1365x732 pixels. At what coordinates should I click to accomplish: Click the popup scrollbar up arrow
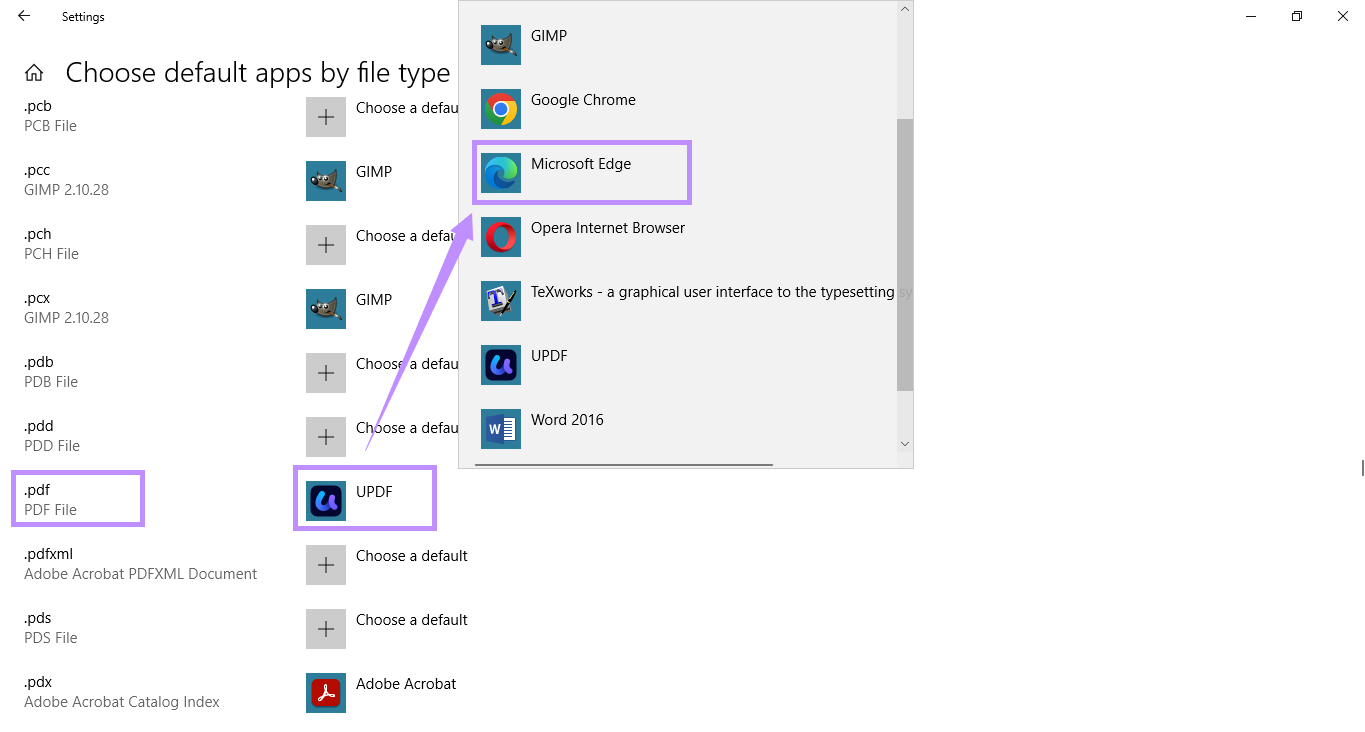(x=905, y=9)
